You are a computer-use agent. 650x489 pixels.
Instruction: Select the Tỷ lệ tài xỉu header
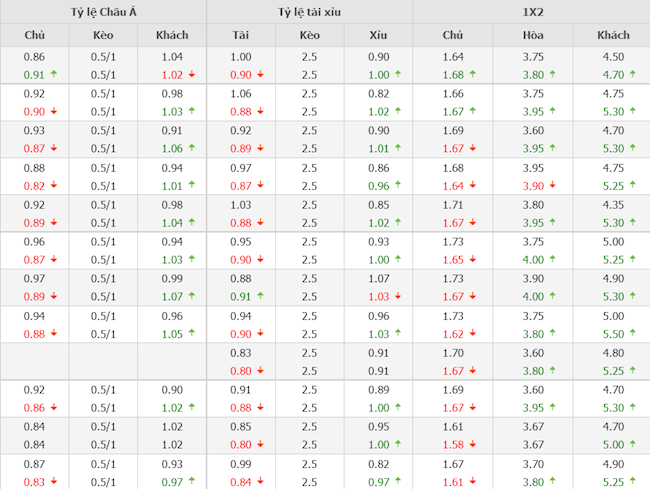[x=309, y=12]
